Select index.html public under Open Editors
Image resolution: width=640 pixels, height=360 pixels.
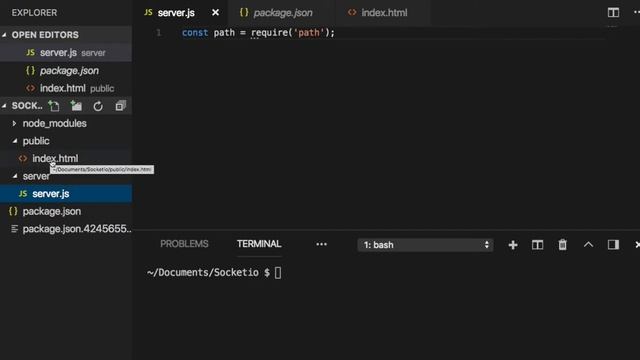tap(66, 88)
